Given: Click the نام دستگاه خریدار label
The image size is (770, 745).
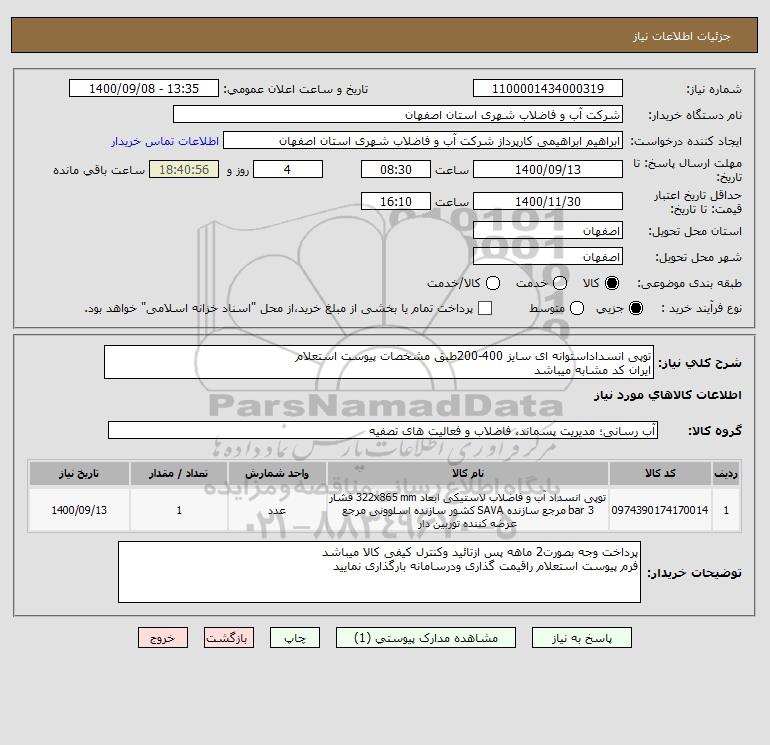Looking at the screenshot, I should 695,115.
